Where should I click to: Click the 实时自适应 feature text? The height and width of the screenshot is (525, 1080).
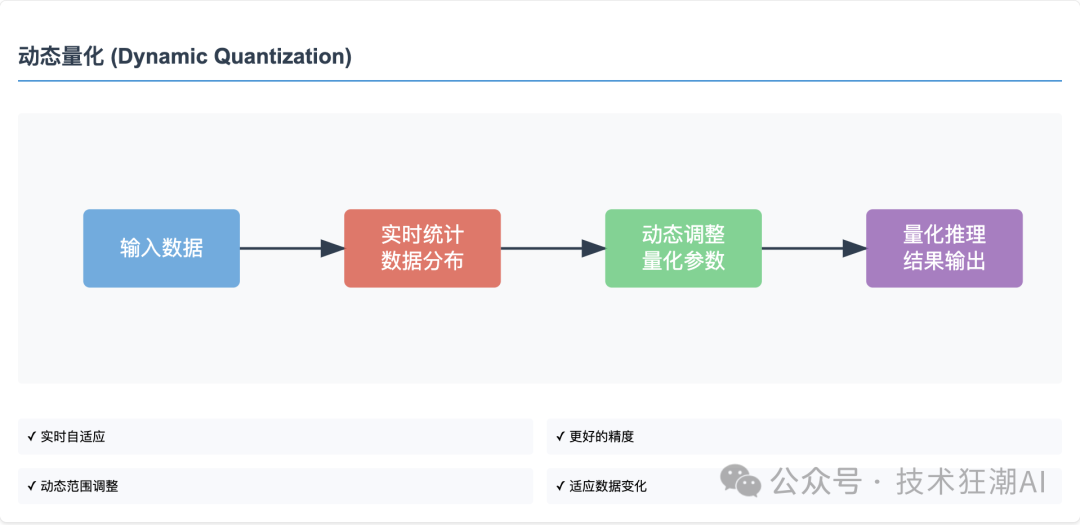tap(73, 437)
